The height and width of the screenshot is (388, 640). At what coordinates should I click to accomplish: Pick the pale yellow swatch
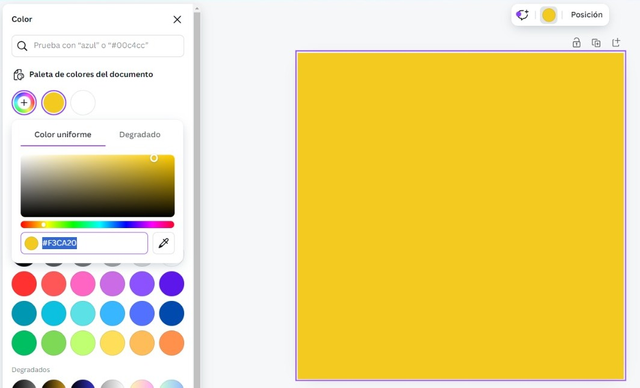pos(113,343)
